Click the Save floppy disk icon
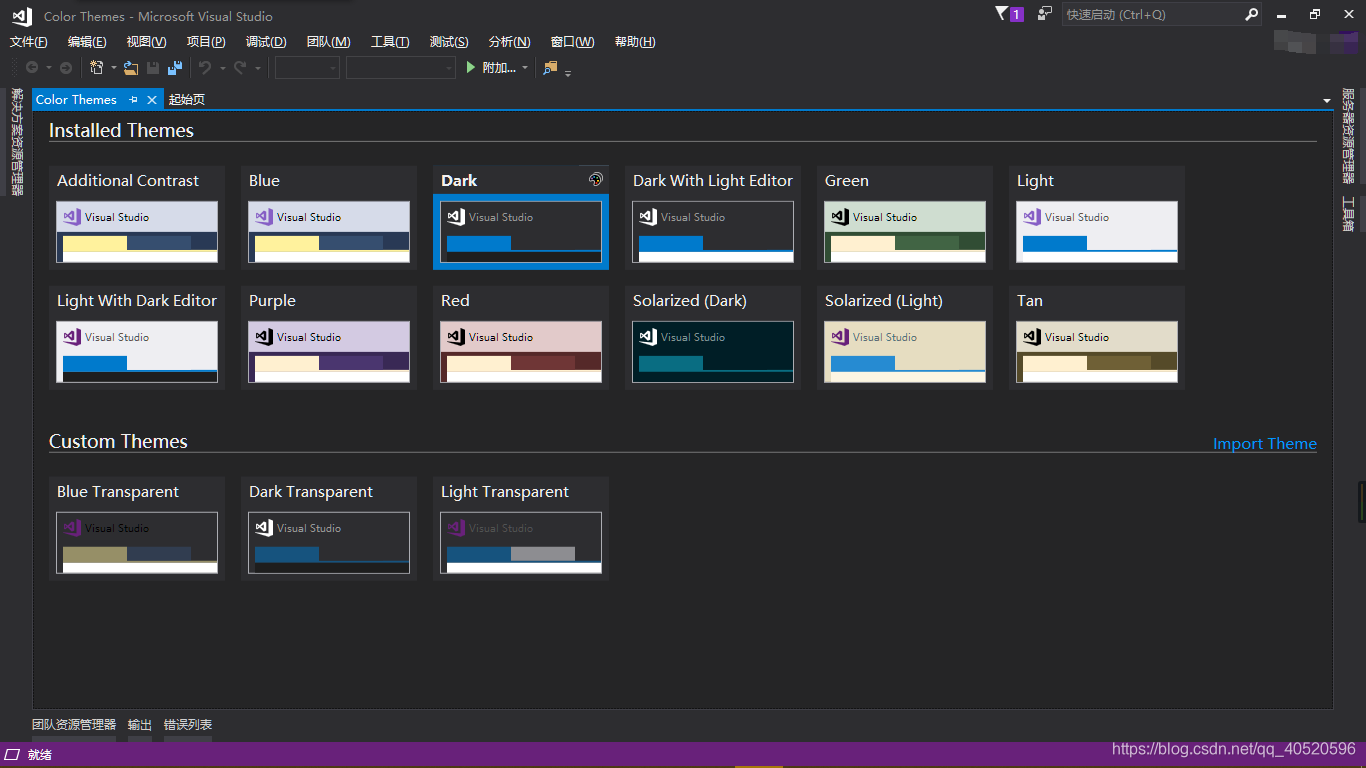 pos(153,68)
